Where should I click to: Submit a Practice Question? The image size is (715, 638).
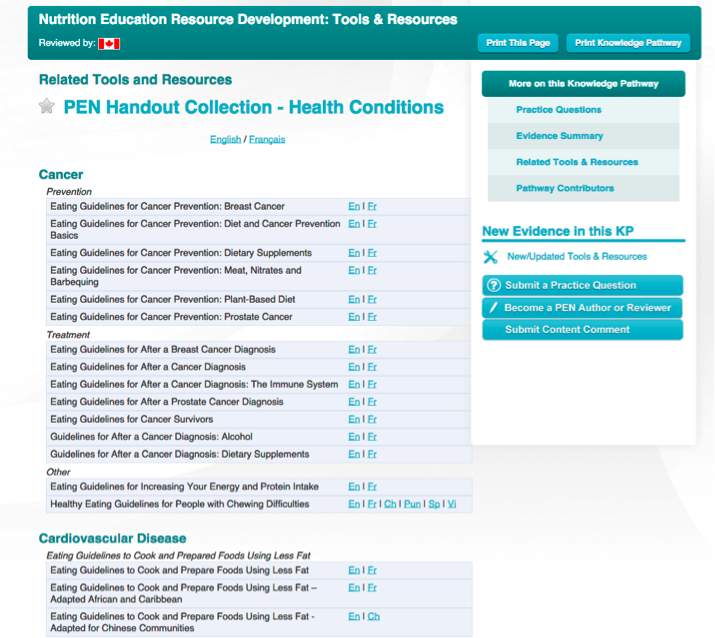[582, 285]
